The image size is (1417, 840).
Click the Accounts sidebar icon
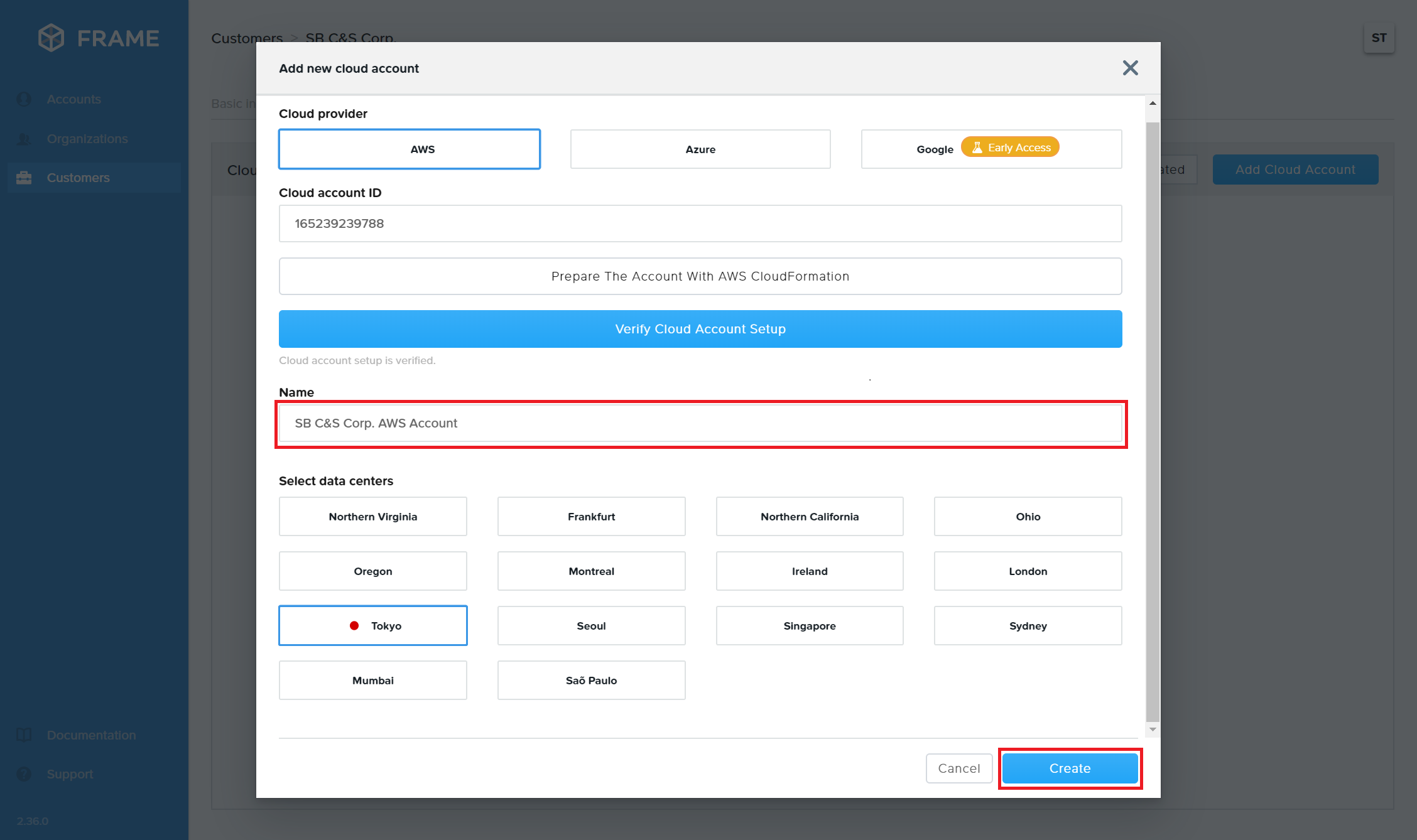pos(24,99)
